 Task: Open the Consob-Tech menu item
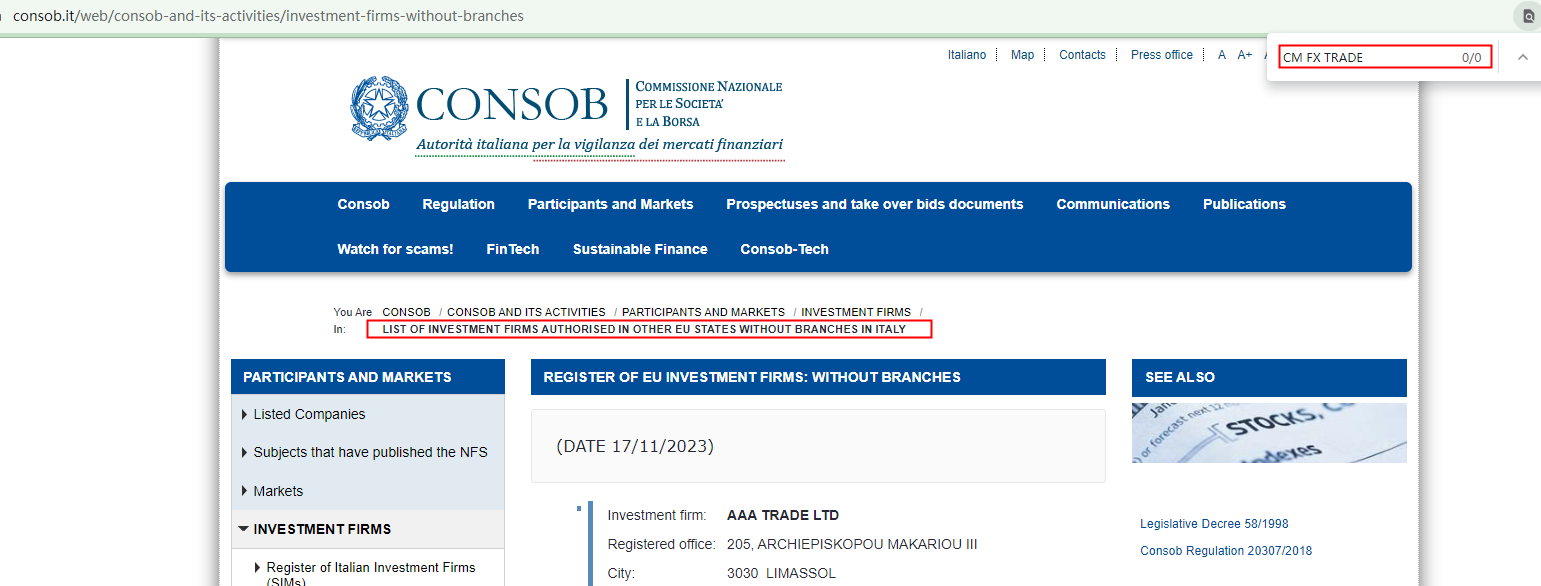click(784, 249)
